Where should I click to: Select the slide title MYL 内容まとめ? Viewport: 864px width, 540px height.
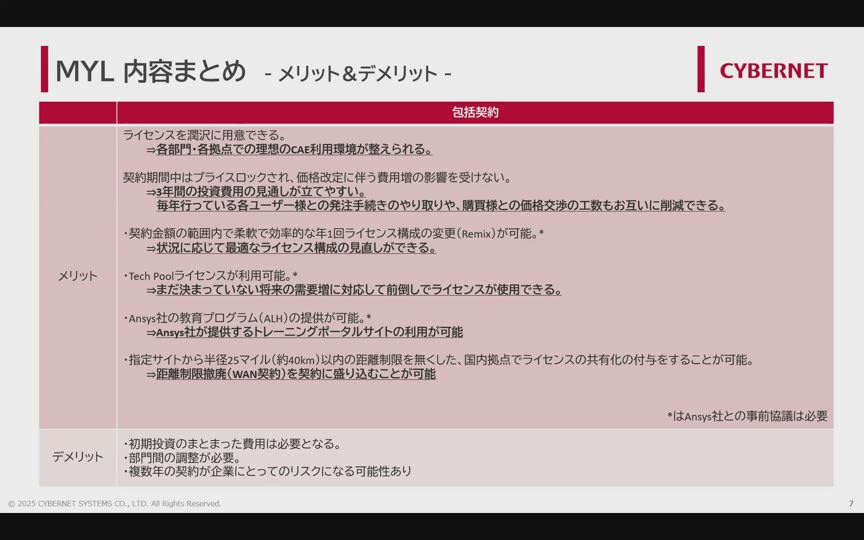pos(150,71)
